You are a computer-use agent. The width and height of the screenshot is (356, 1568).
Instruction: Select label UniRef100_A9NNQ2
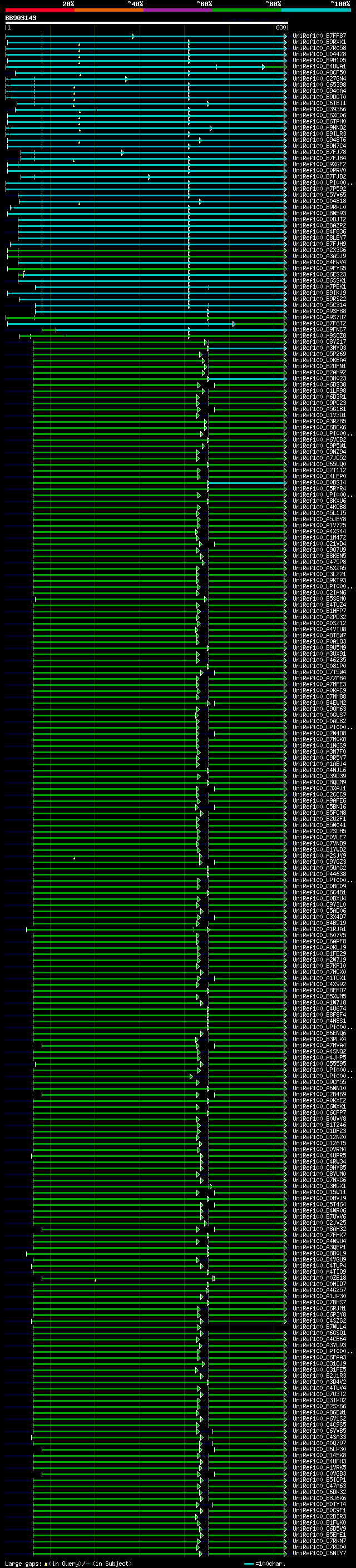(319, 128)
